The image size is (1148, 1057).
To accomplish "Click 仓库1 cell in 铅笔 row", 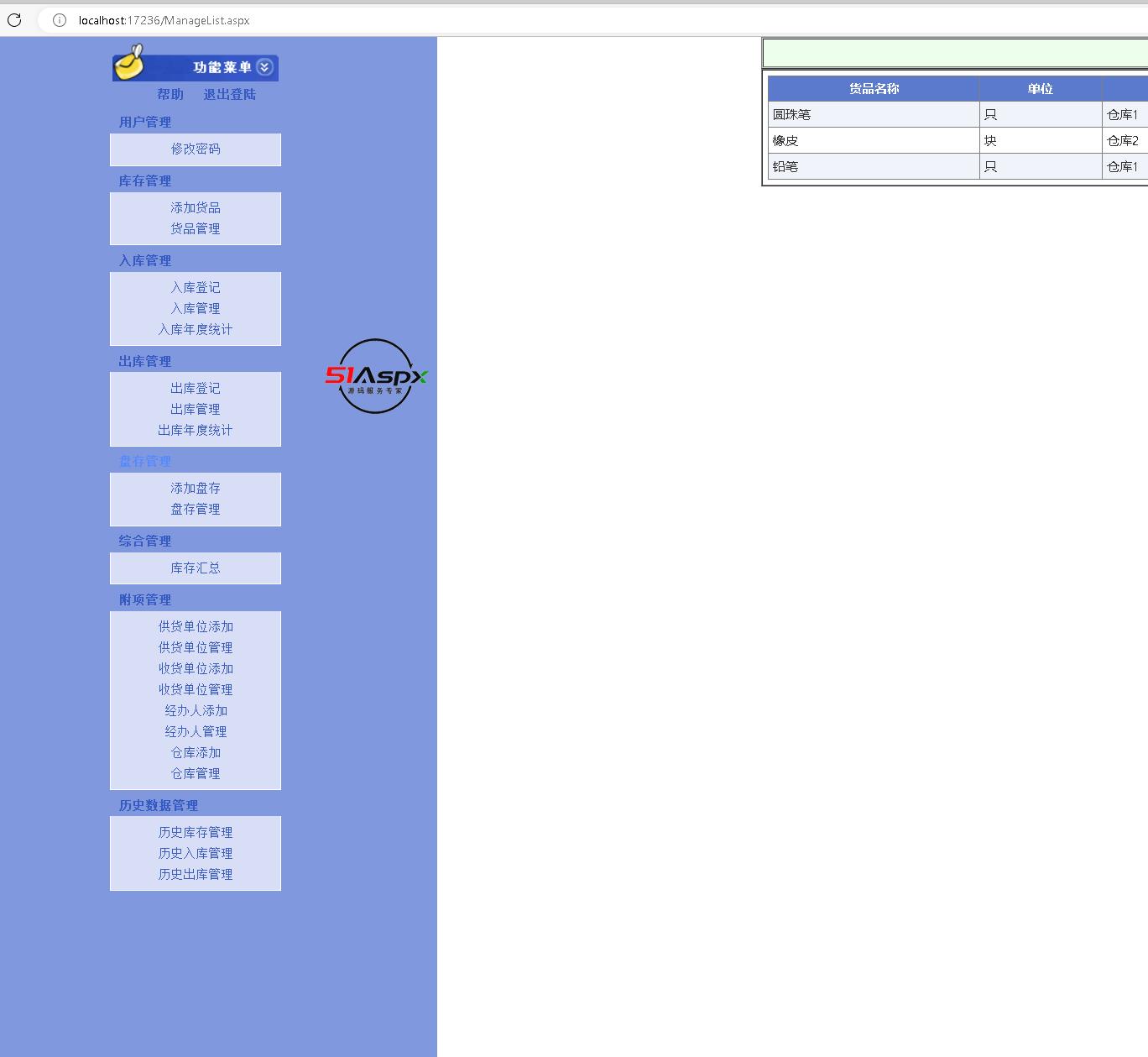I will [x=1125, y=166].
